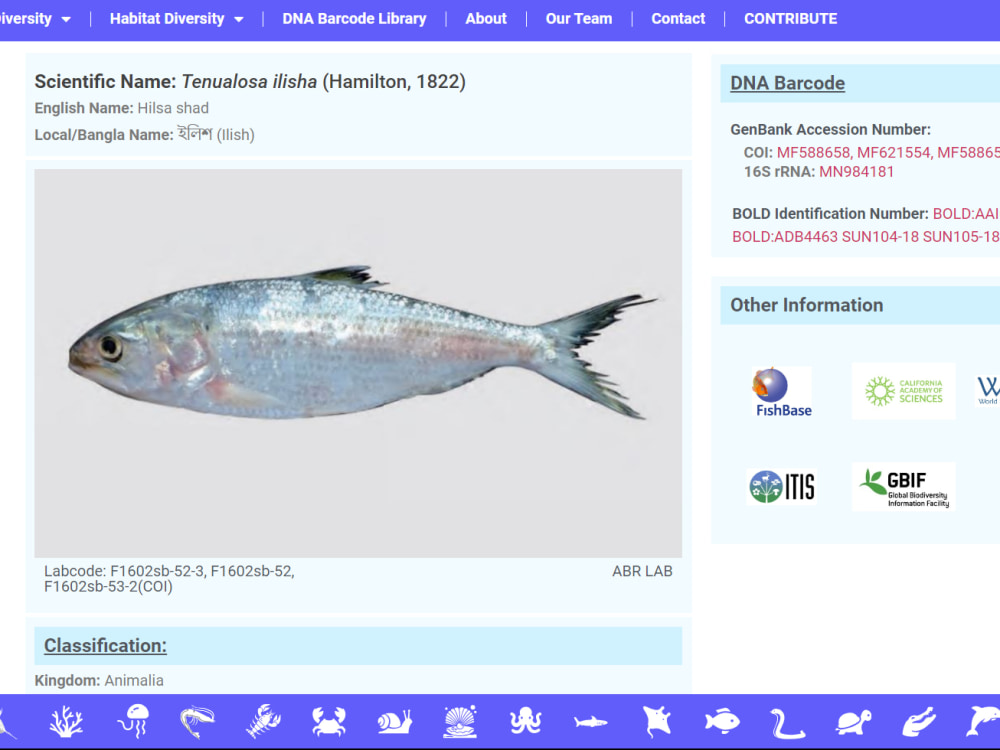The width and height of the screenshot is (1000, 750).
Task: Select the crocodile category icon
Action: pyautogui.click(x=919, y=722)
